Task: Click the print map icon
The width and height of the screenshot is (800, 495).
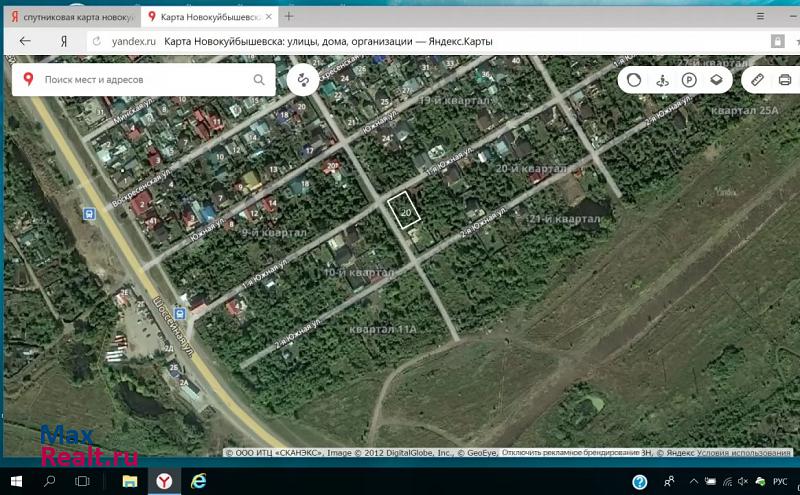Action: pyautogui.click(x=784, y=80)
